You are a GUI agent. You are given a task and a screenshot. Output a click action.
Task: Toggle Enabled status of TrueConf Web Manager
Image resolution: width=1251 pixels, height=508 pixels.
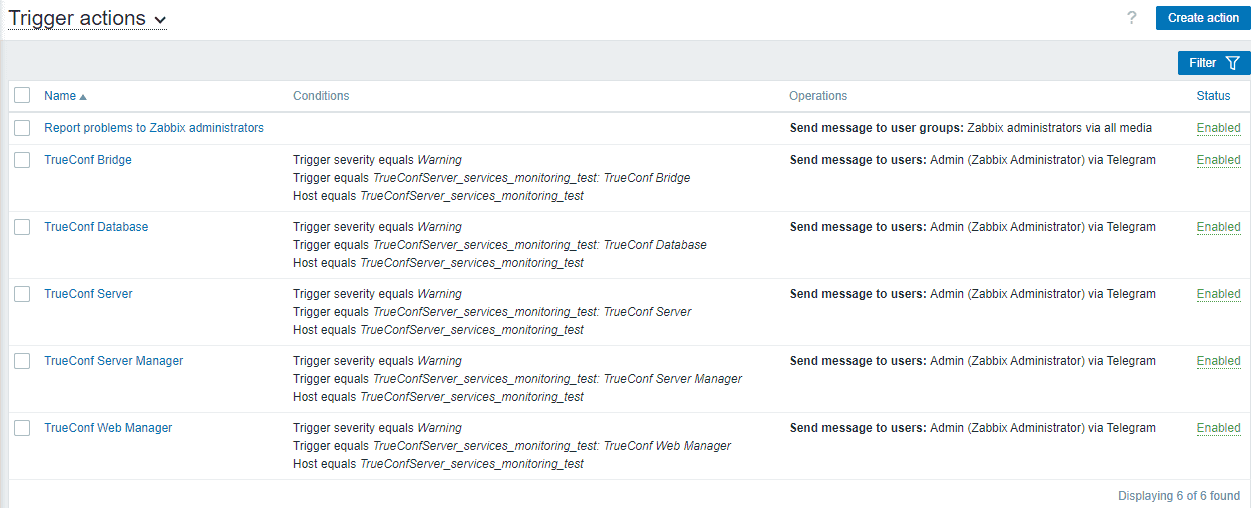point(1218,428)
